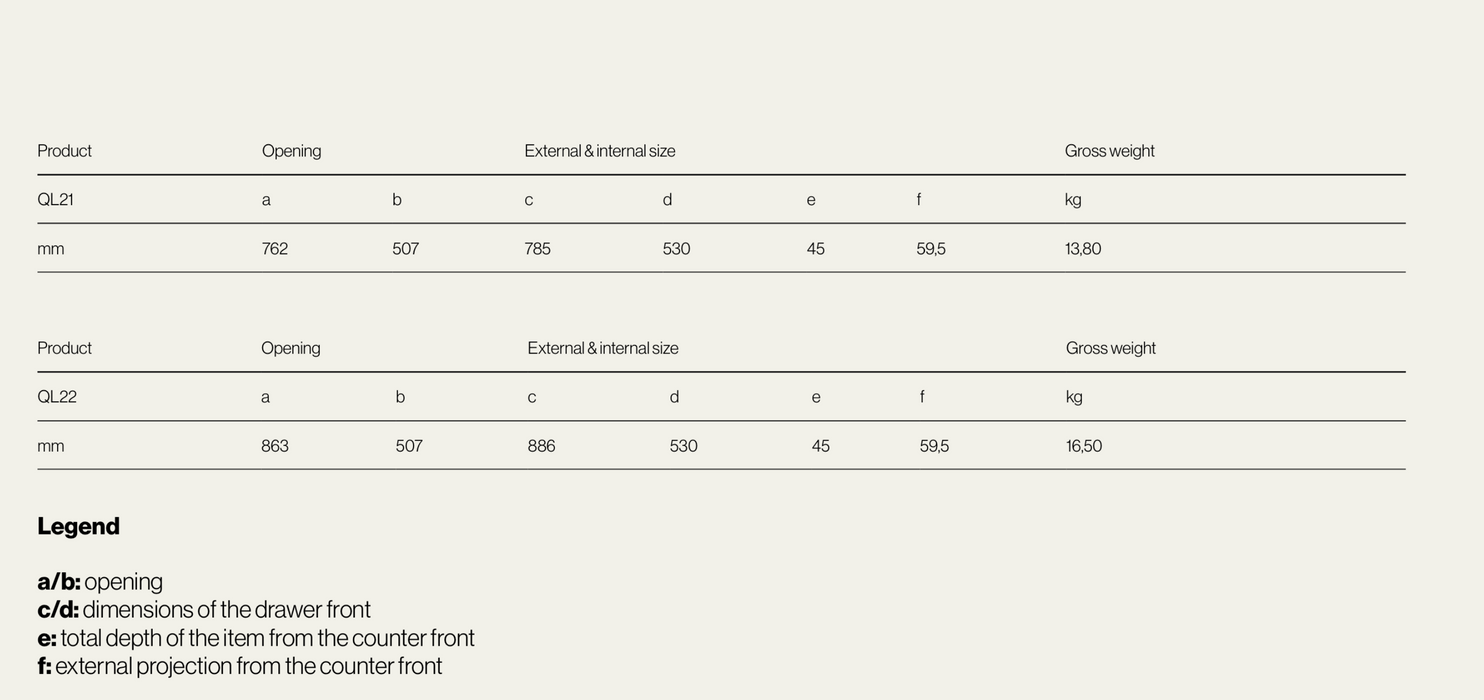
Task: Click the "f: external projection" legend entry
Action: tap(240, 666)
